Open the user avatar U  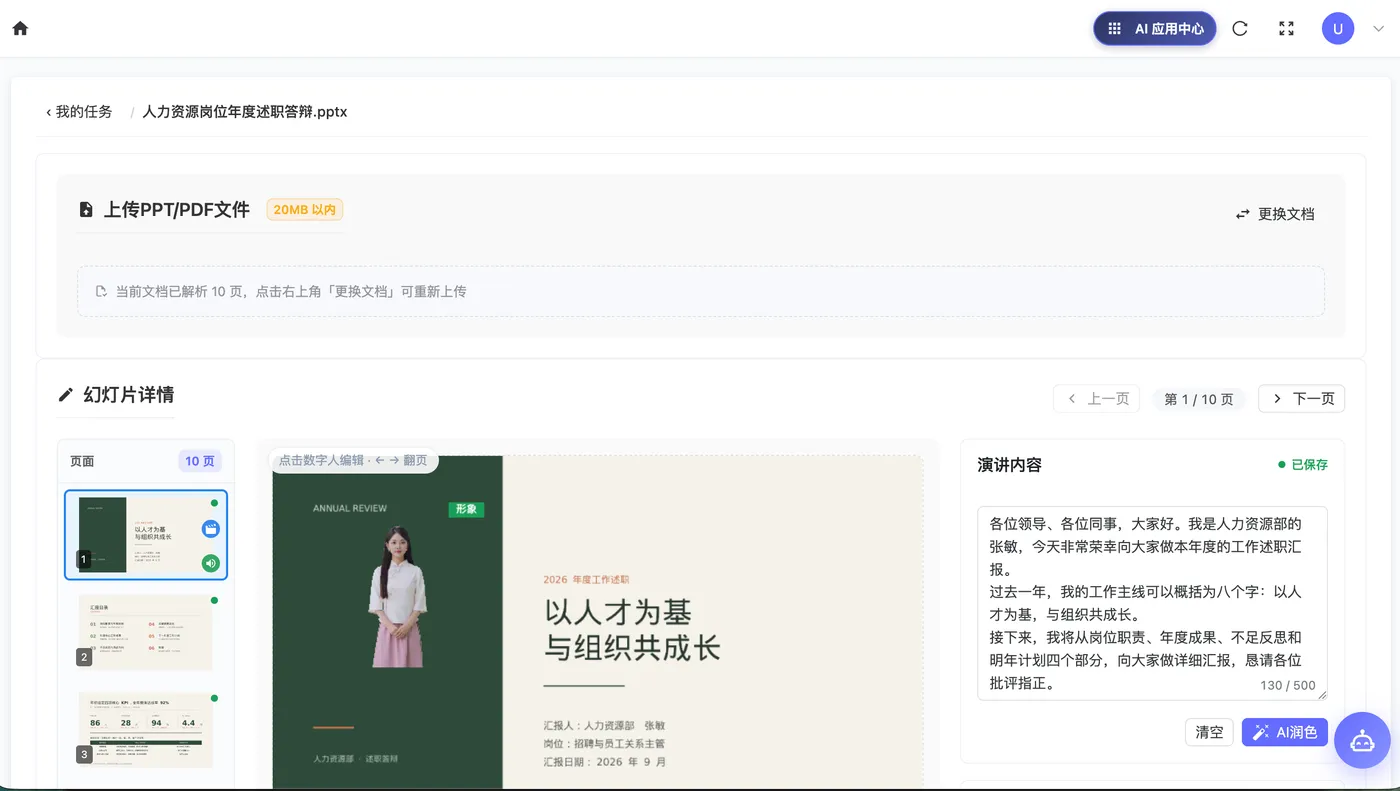click(x=1338, y=29)
